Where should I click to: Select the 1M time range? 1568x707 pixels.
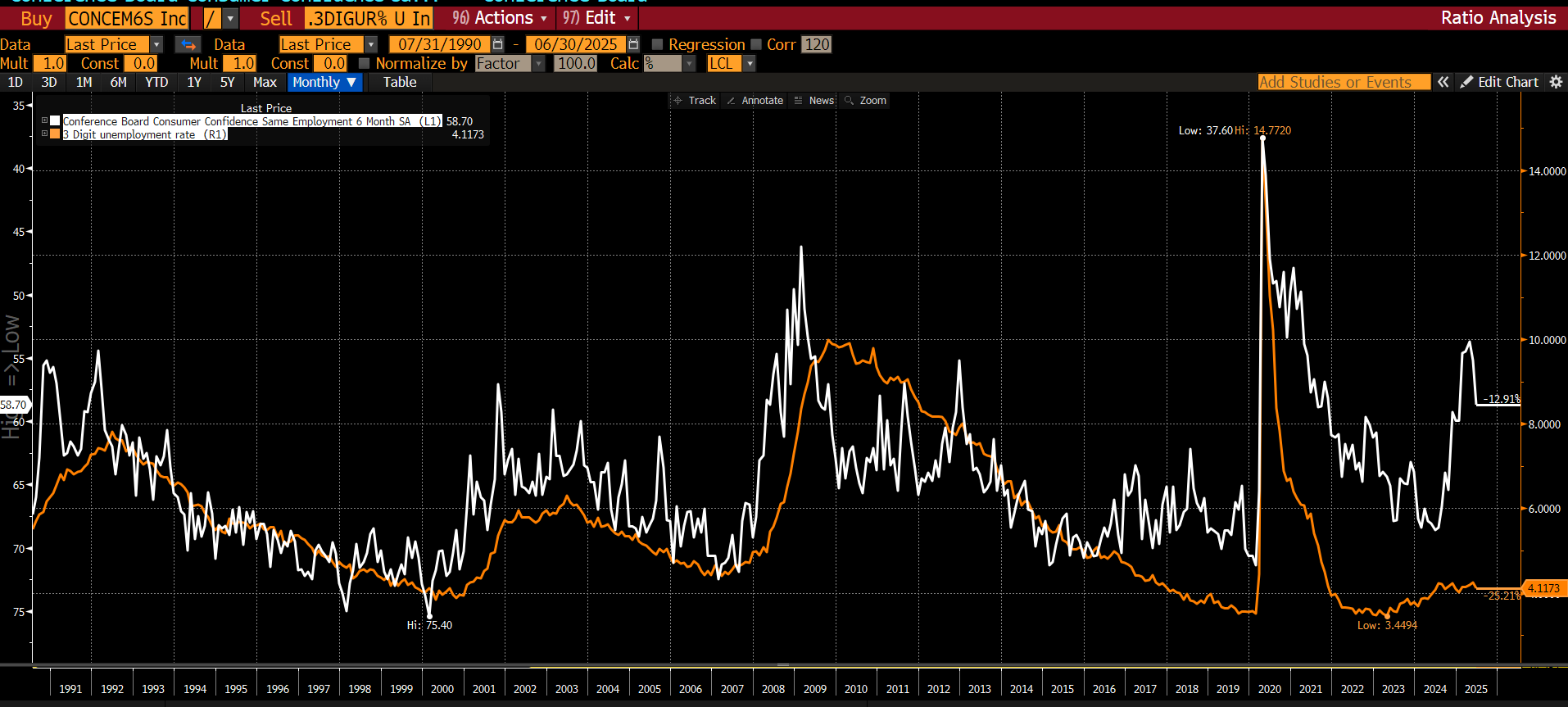84,82
